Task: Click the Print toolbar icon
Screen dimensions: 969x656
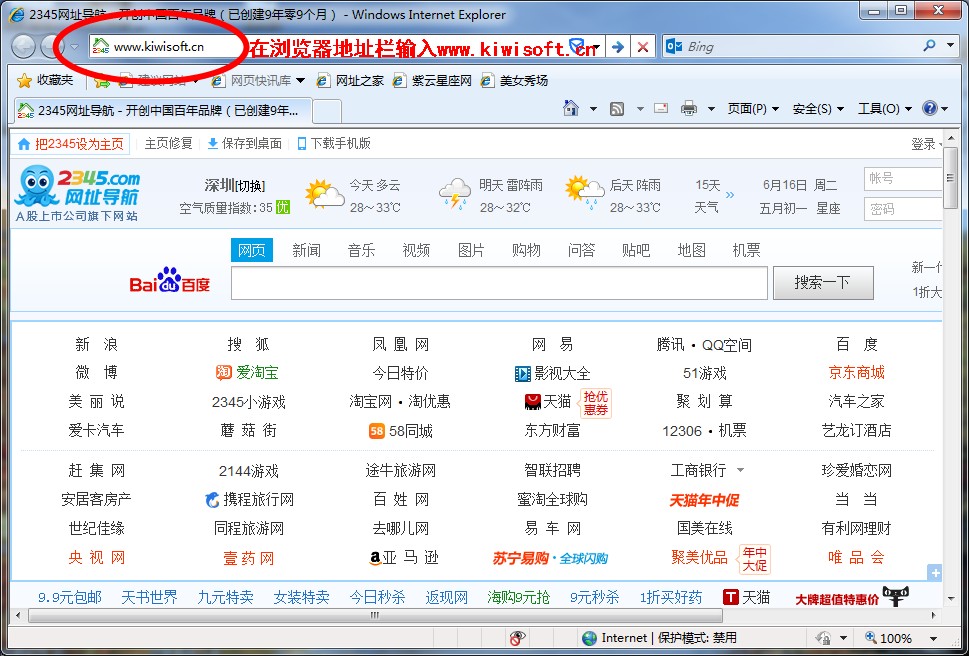Action: coord(688,109)
